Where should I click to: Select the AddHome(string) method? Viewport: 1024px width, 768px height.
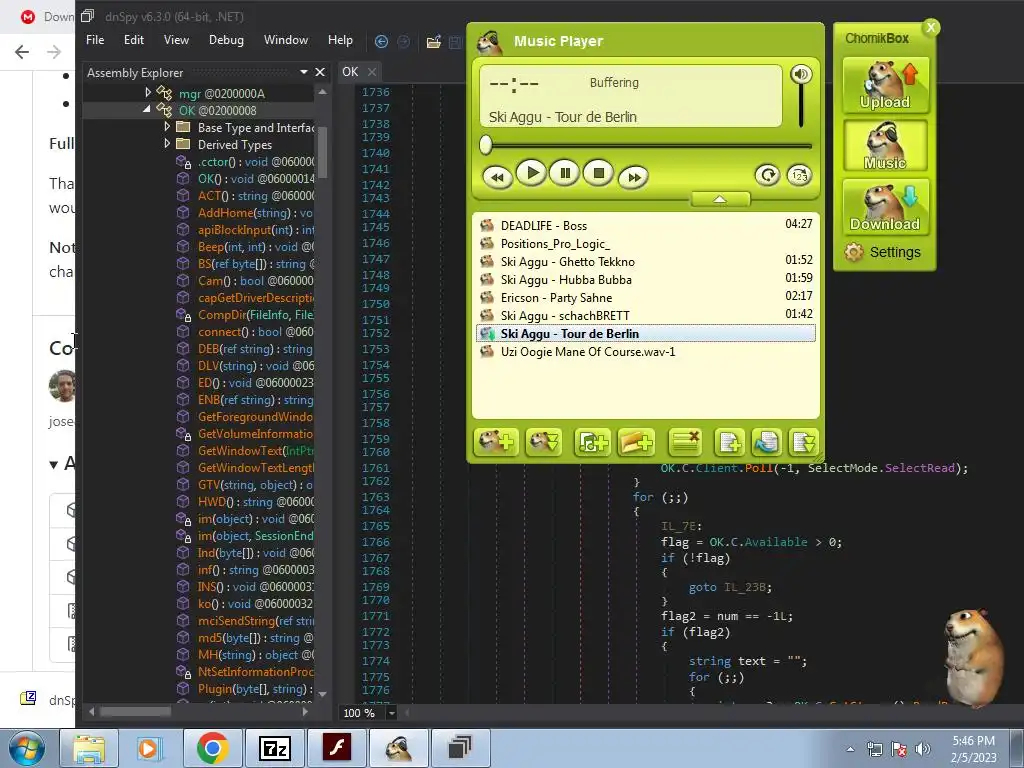click(245, 213)
